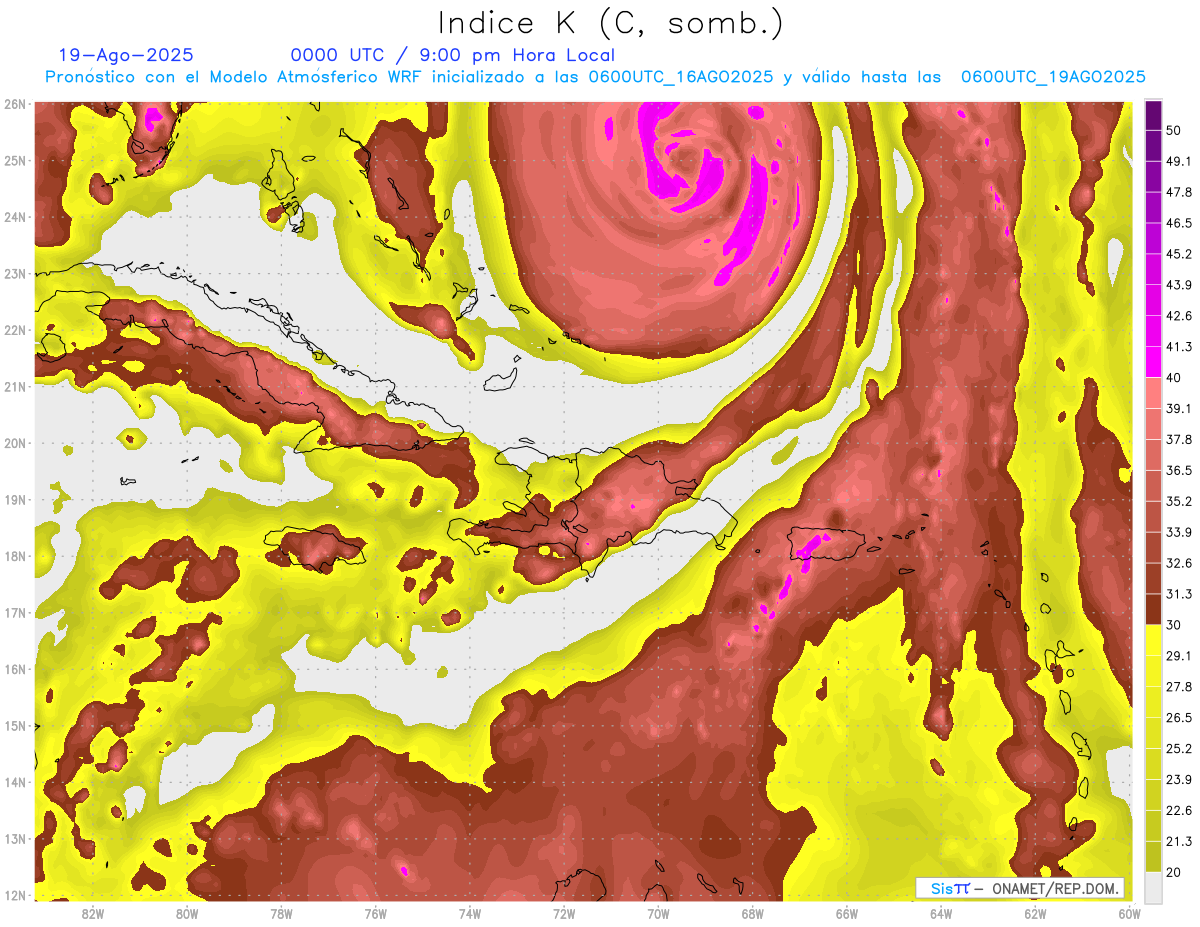Viewport: 1200px width, 927px height.
Task: Select the latitude label "24N"
Action: [15, 217]
